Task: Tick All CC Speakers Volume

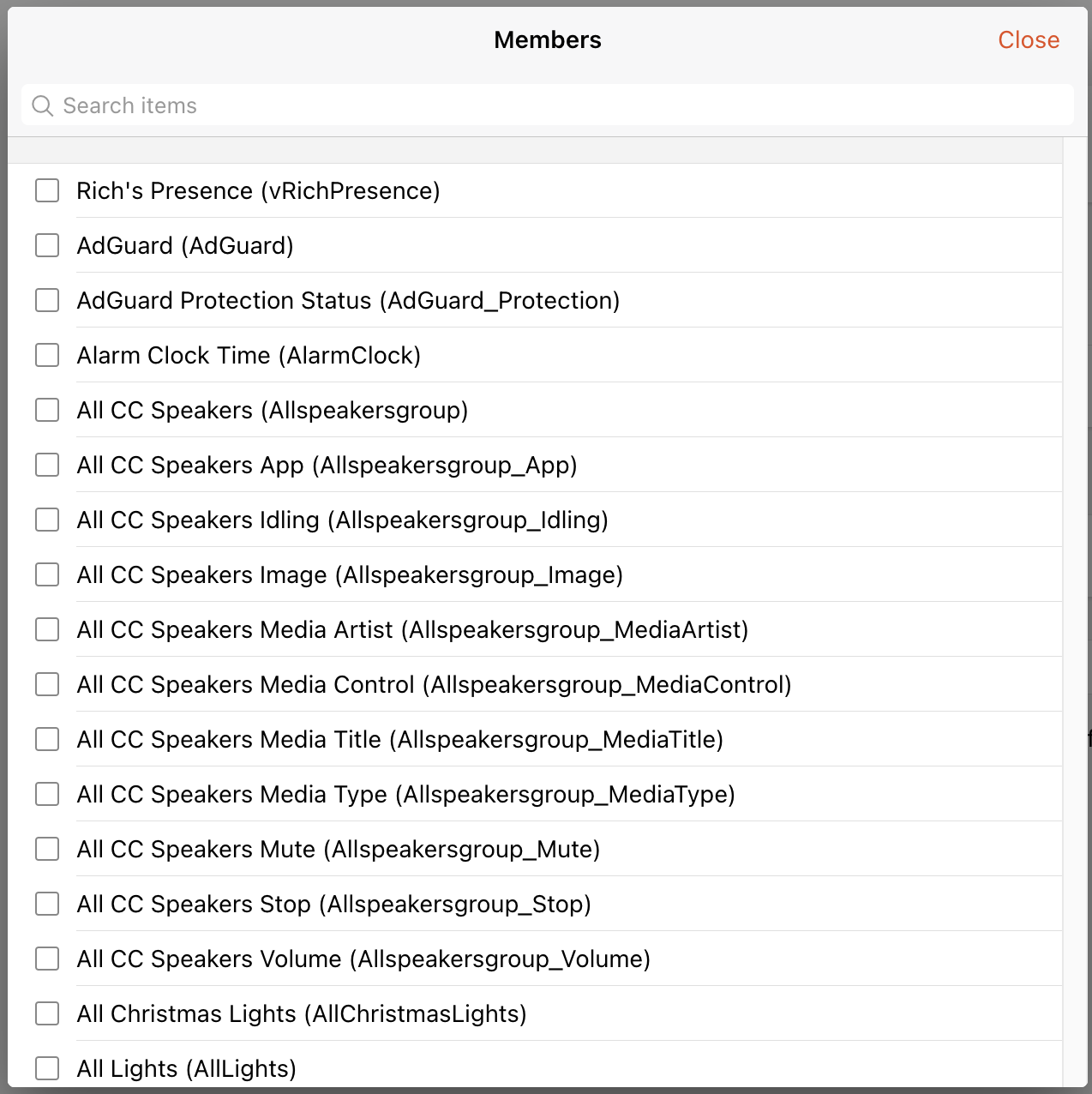Action: coord(46,959)
